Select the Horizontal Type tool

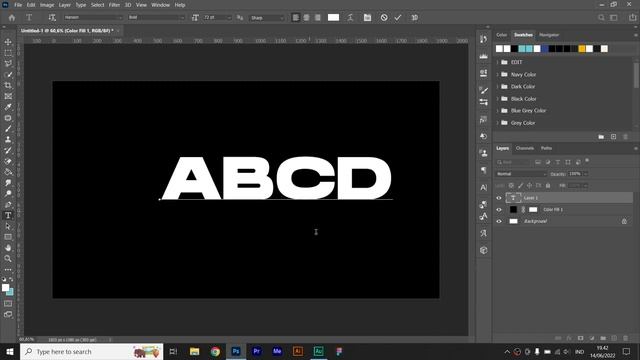pyautogui.click(x=8, y=216)
